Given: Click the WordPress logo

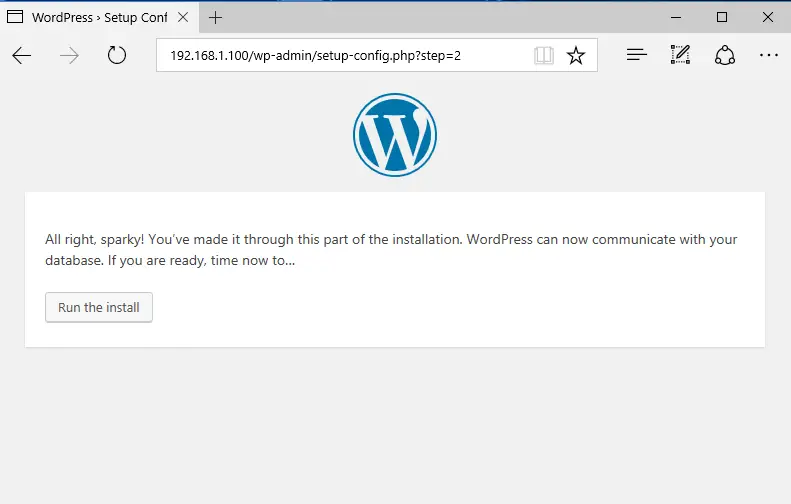Looking at the screenshot, I should [x=395, y=135].
